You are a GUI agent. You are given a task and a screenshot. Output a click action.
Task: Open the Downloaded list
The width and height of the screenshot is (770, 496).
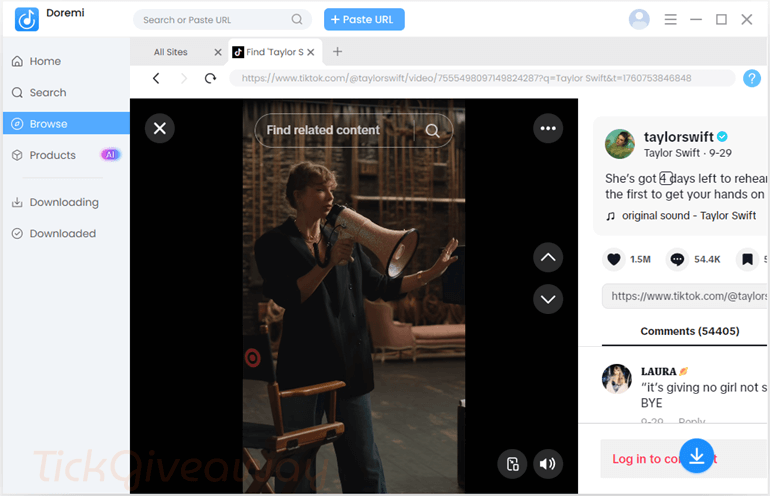66,234
